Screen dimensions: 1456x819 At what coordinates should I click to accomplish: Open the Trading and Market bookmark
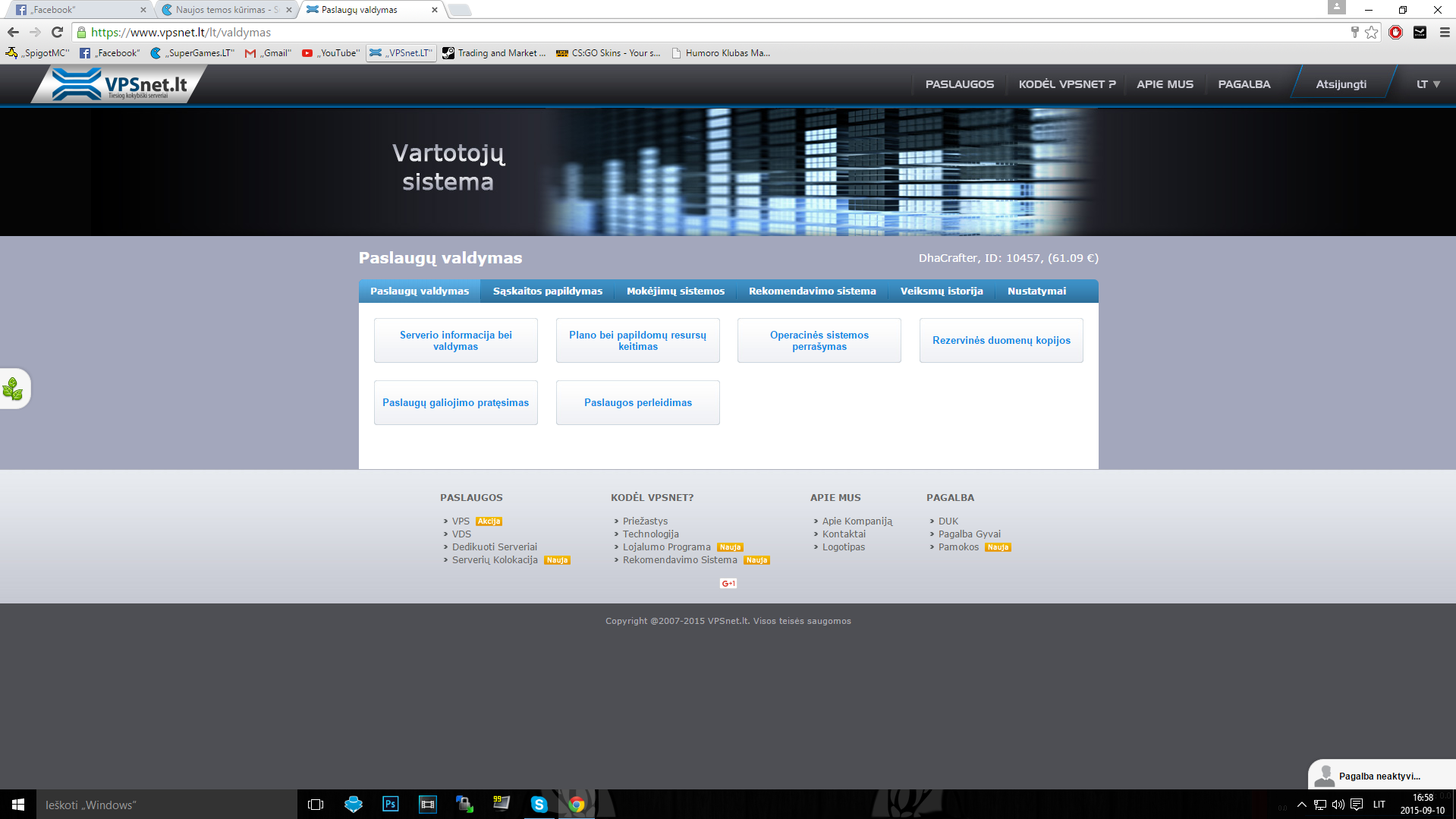[494, 53]
